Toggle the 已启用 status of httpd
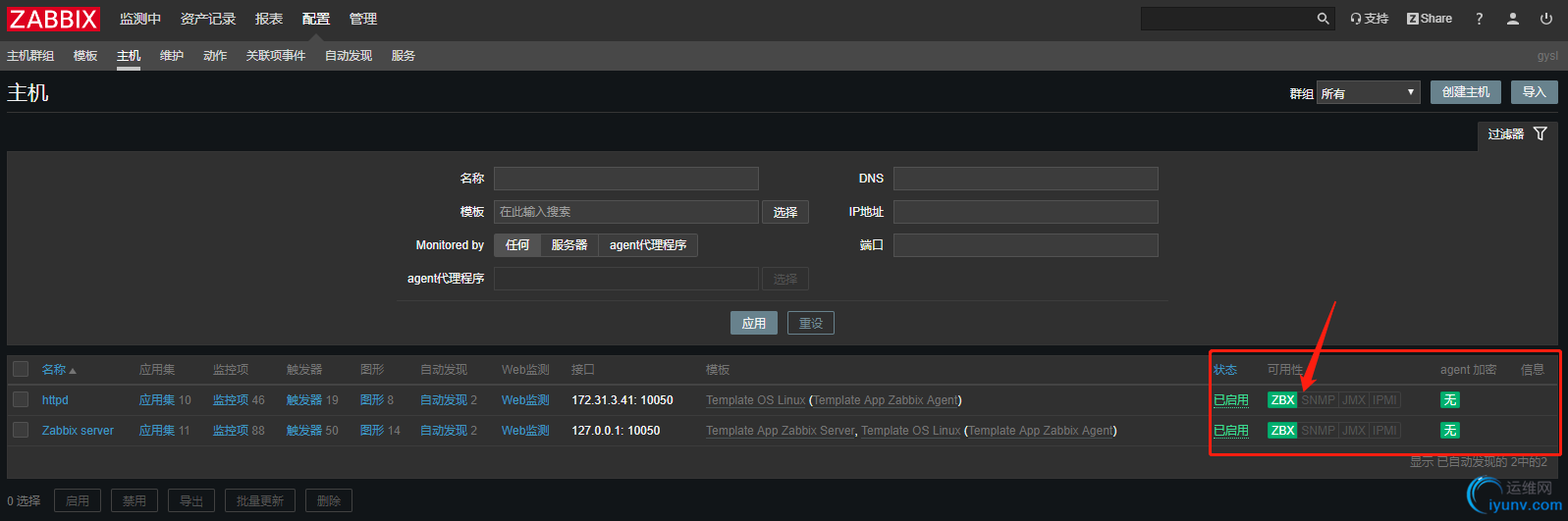Image resolution: width=1568 pixels, height=521 pixels. (1231, 400)
